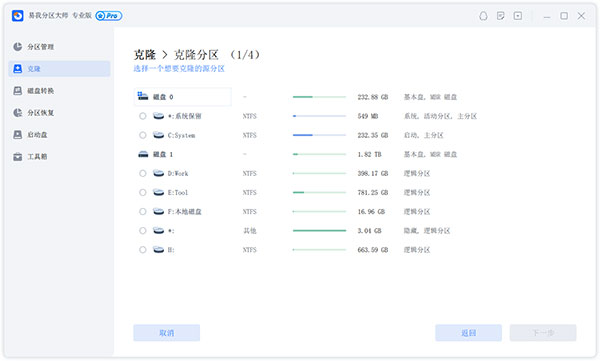600x361 pixels.
Task: Click the square menu icon beside feedback
Action: [x=518, y=16]
